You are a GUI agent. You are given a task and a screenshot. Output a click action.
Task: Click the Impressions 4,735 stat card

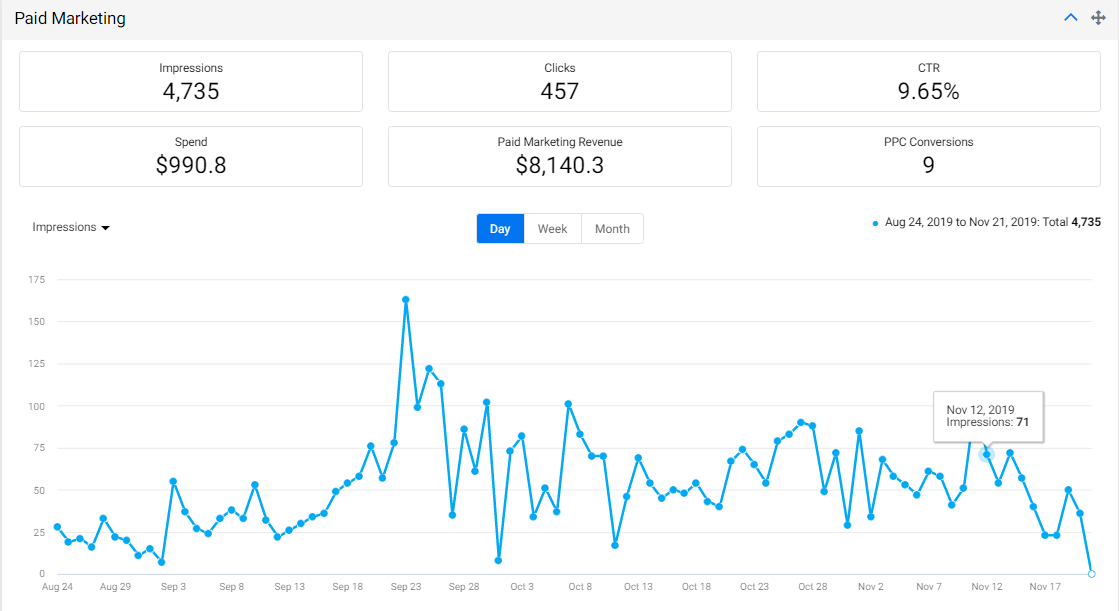pyautogui.click(x=191, y=81)
